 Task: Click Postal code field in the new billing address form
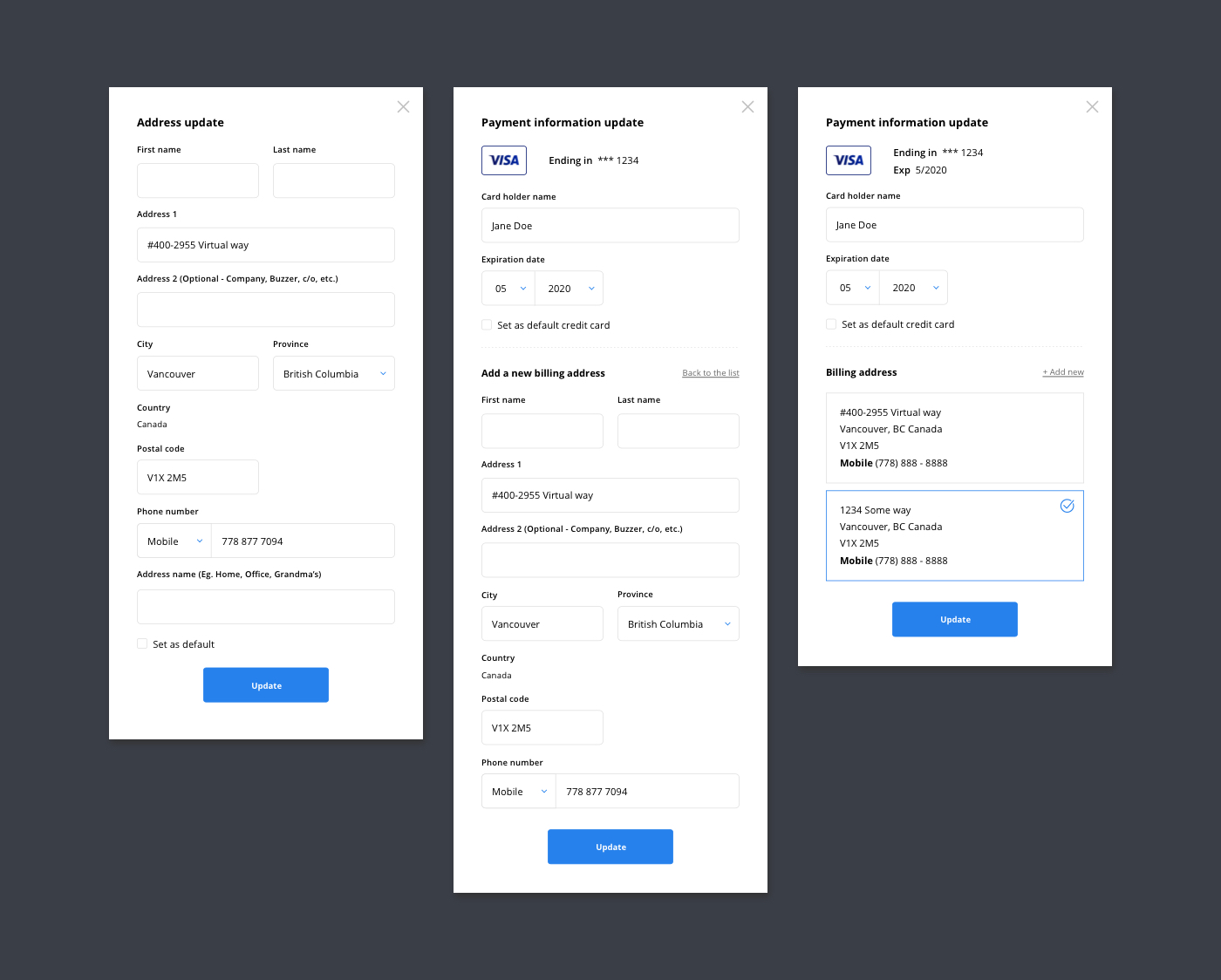click(x=542, y=727)
